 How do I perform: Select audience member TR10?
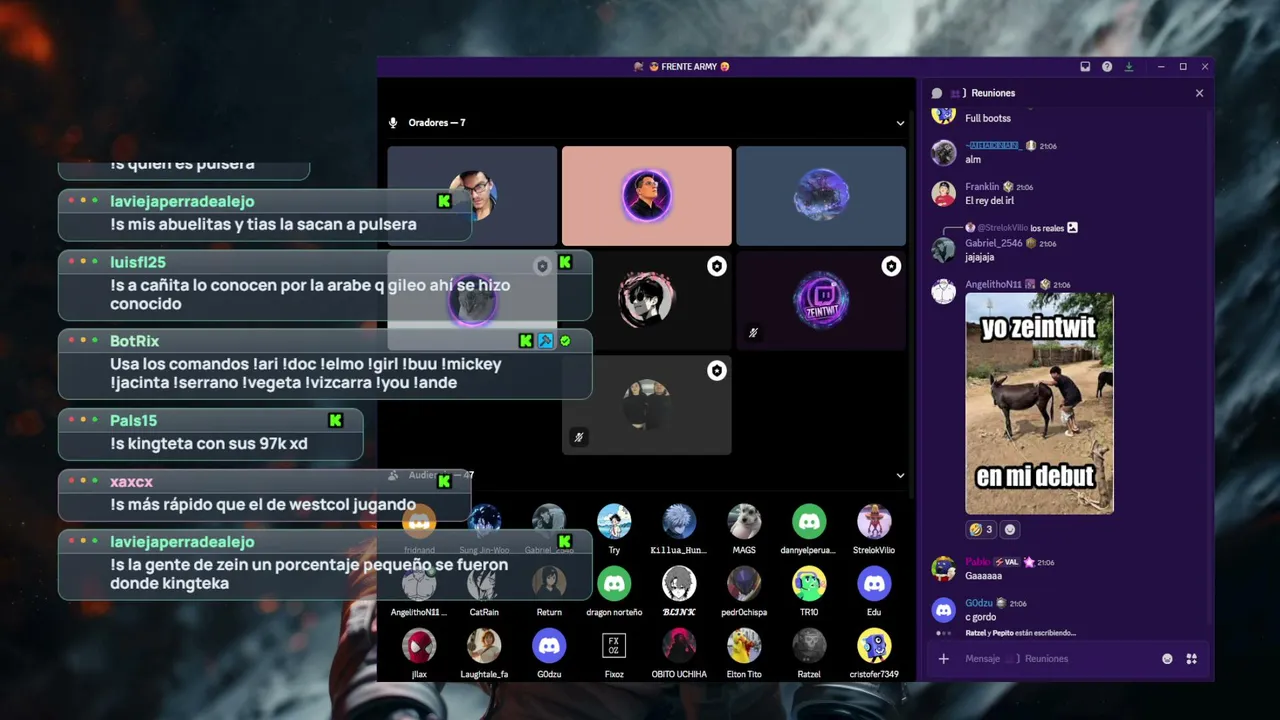pos(809,591)
